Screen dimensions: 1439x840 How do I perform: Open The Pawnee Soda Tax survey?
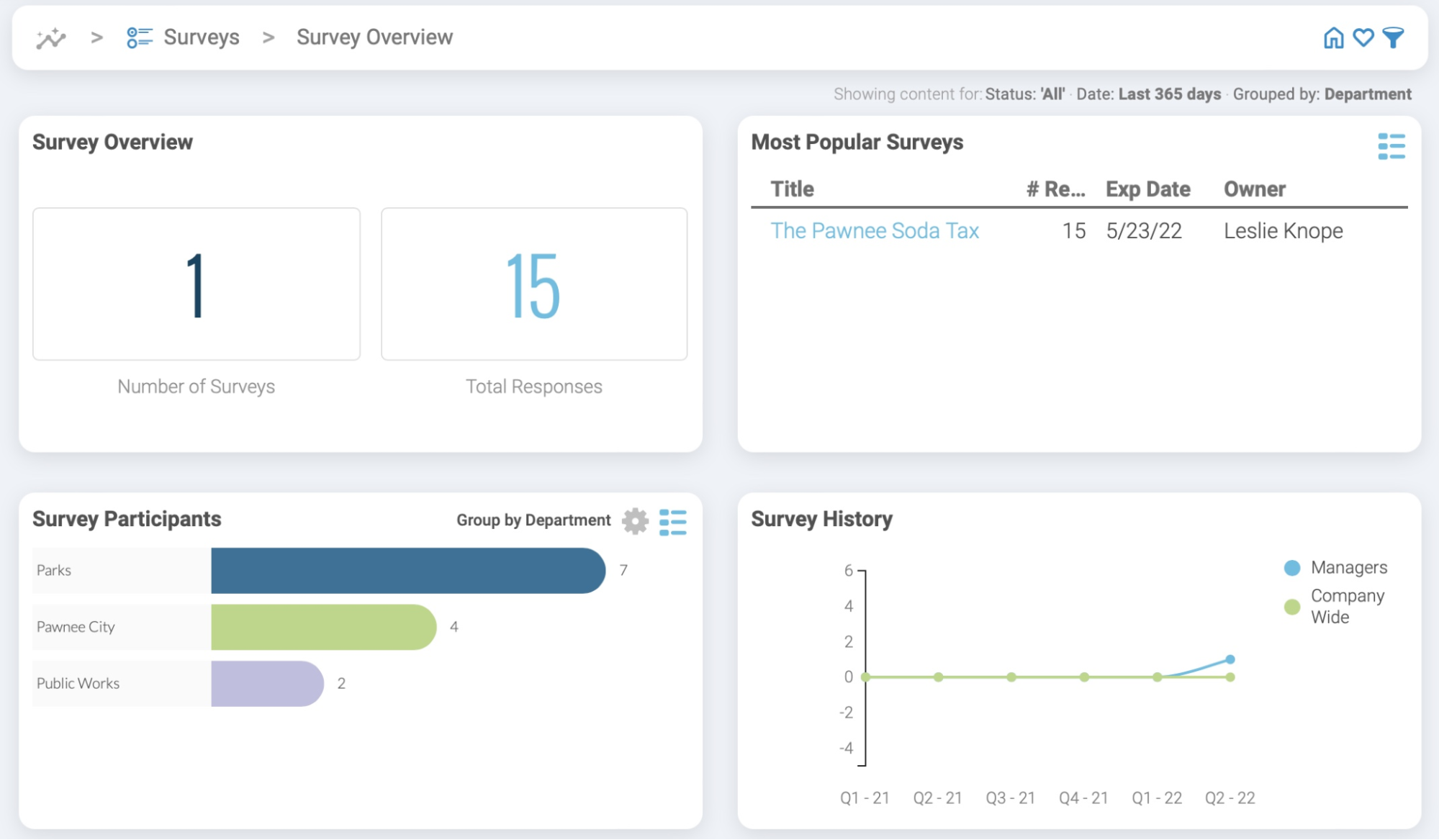point(874,231)
